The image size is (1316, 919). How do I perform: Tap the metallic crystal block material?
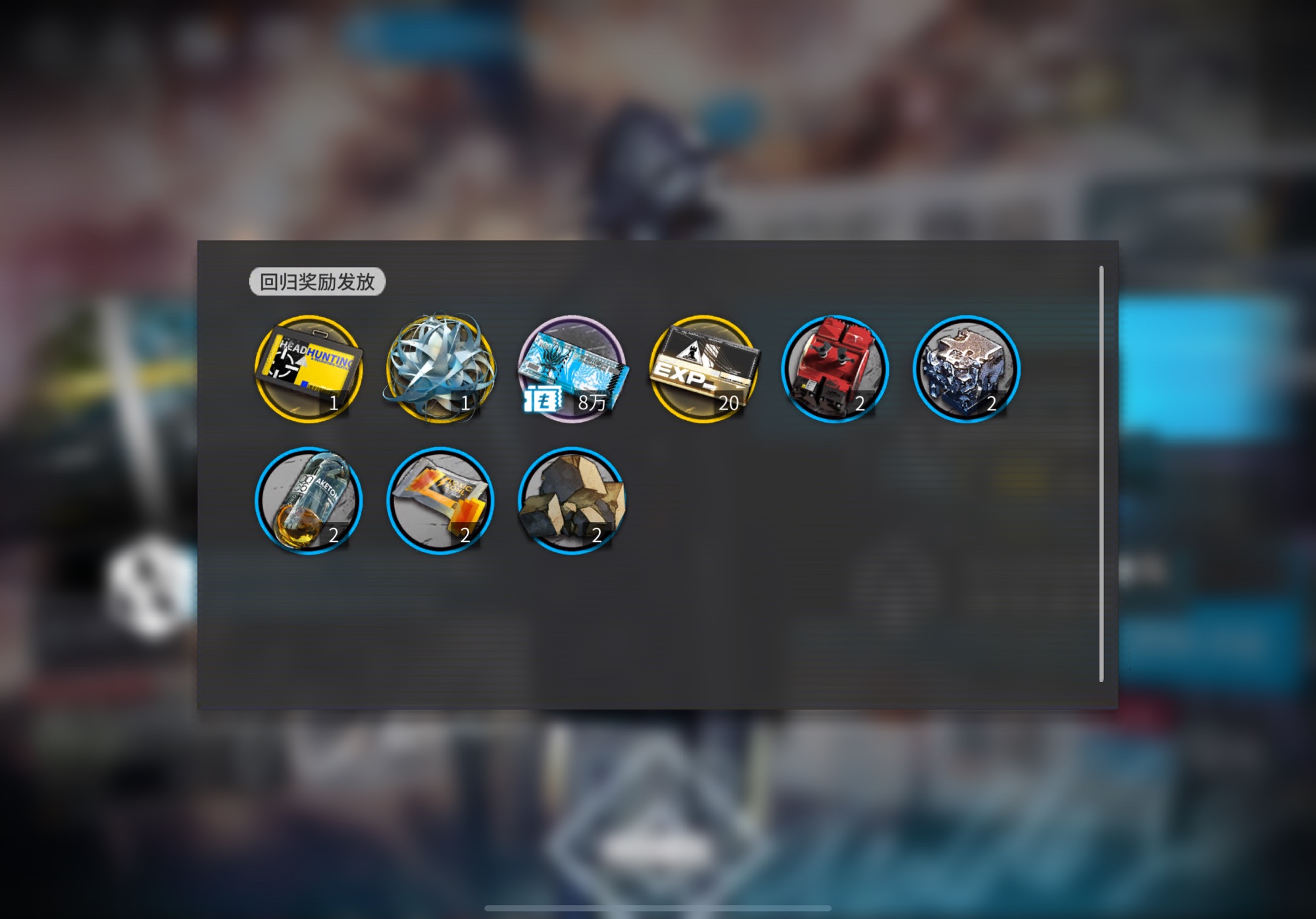point(967,369)
